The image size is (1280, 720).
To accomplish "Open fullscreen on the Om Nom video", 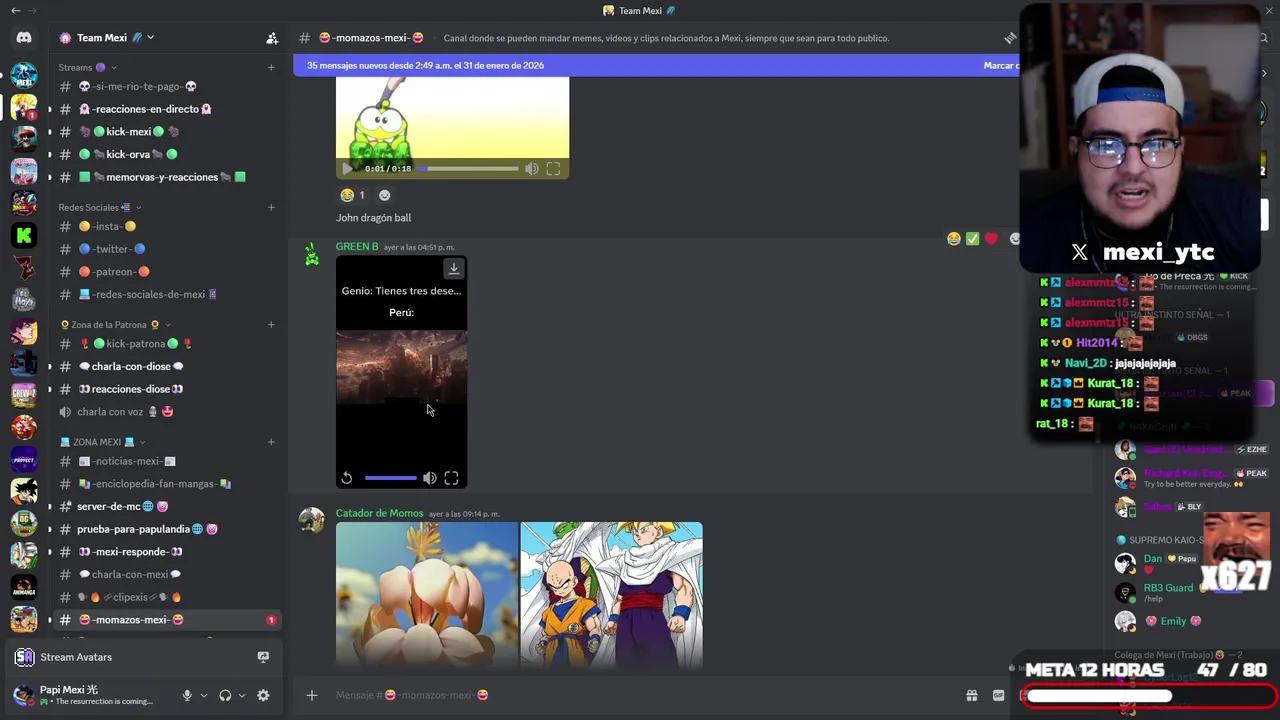I will click(553, 169).
